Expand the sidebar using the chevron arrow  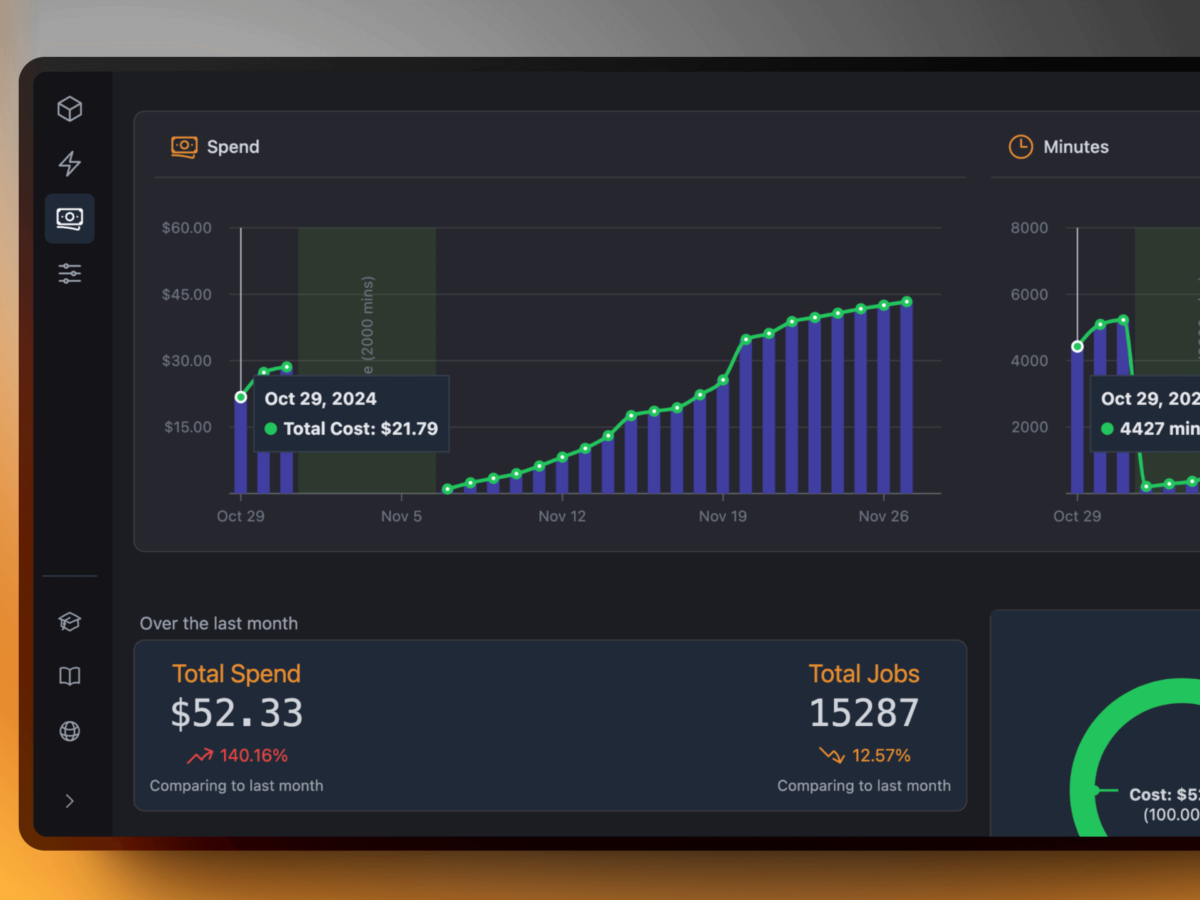click(69, 801)
